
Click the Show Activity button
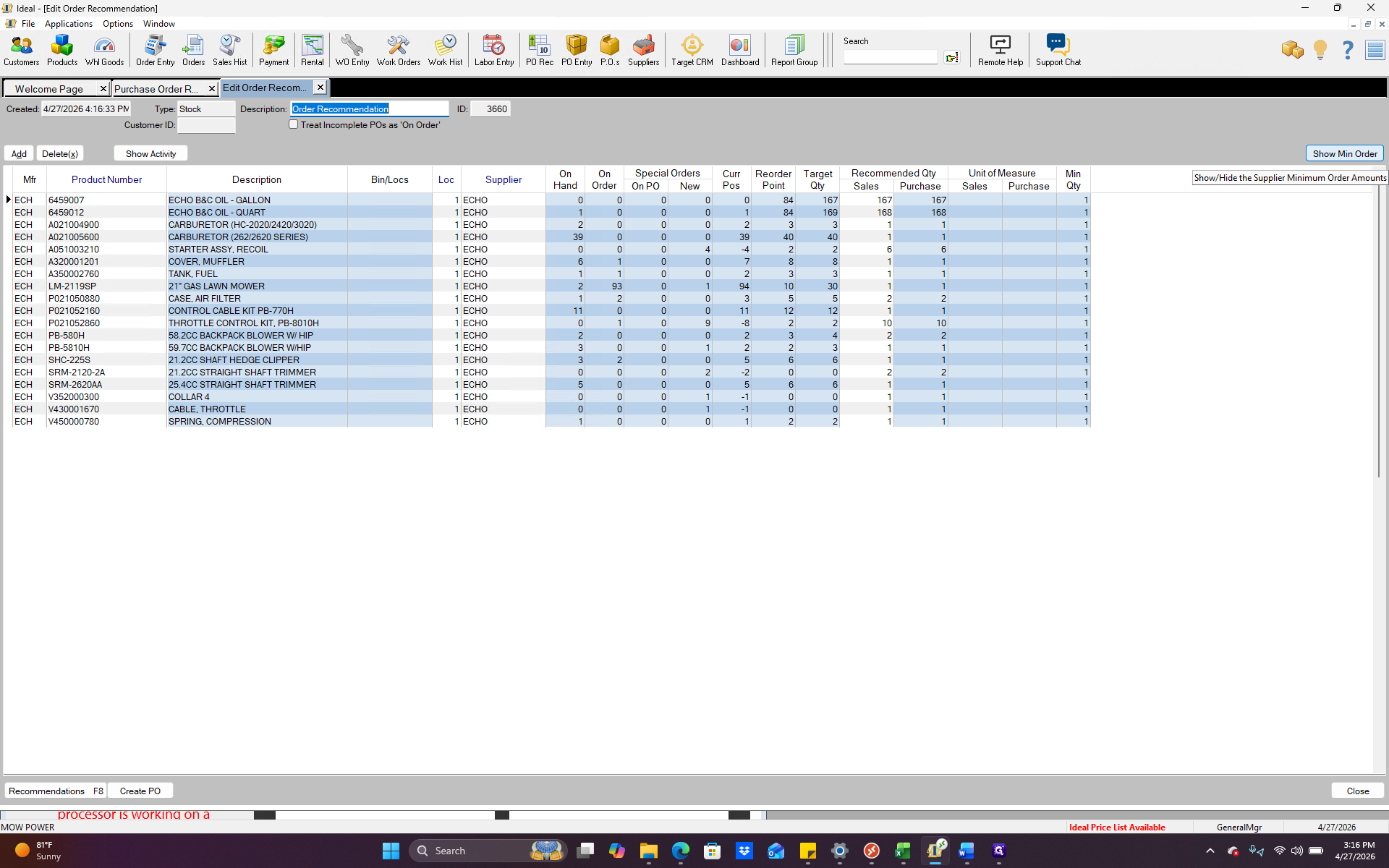150,153
